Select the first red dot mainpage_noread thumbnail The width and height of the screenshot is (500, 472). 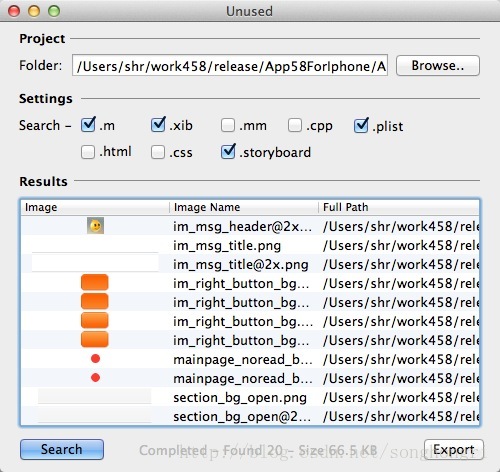pyautogui.click(x=95, y=359)
